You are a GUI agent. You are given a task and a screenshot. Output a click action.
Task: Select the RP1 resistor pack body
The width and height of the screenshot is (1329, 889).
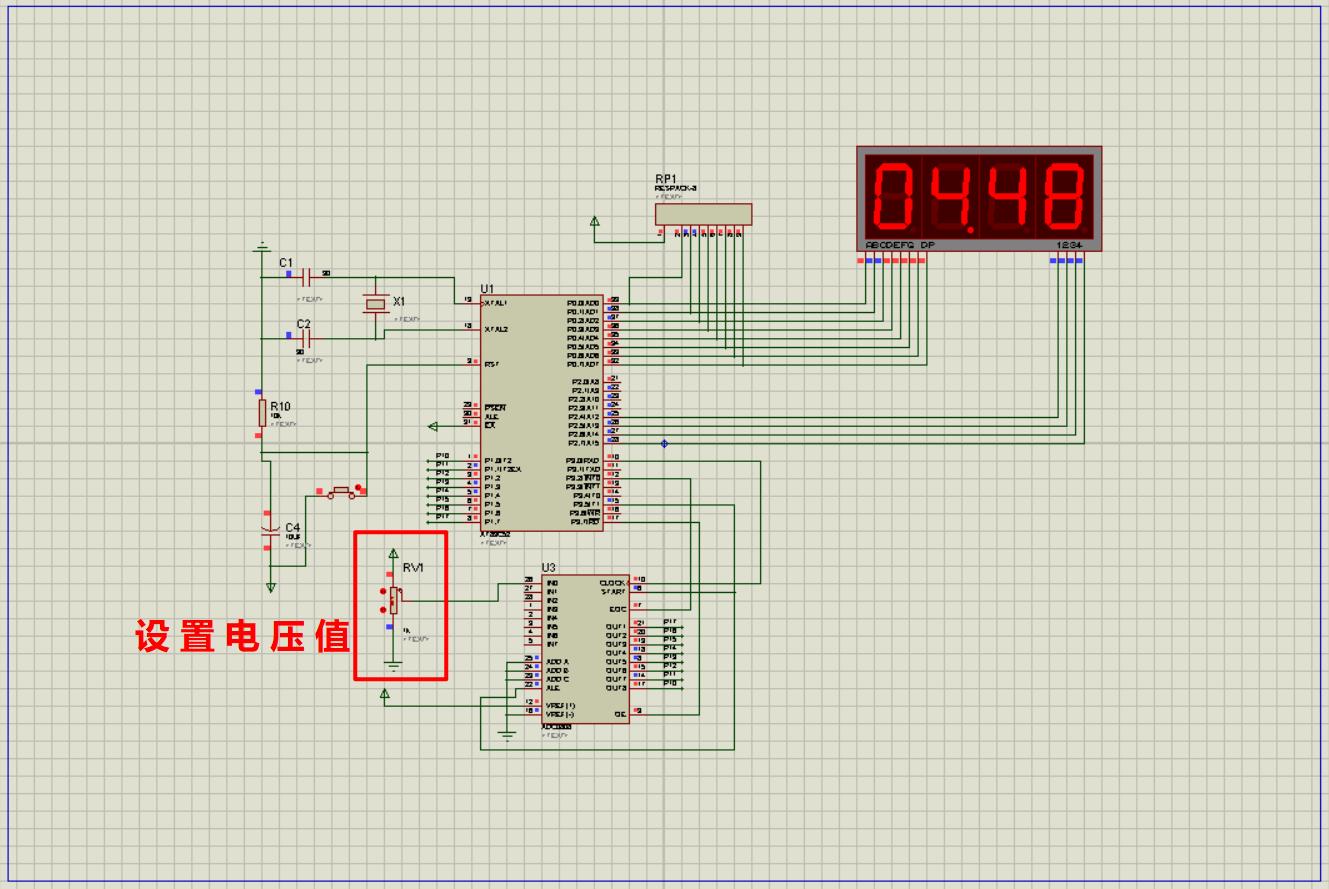coord(703,214)
